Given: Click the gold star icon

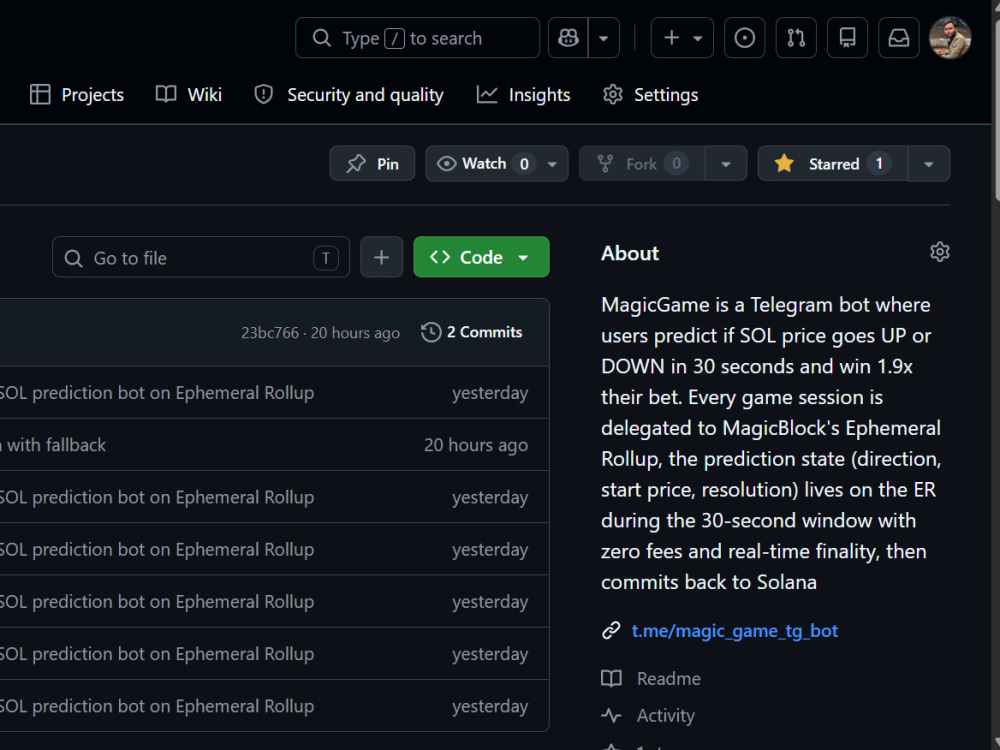Looking at the screenshot, I should (x=784, y=163).
